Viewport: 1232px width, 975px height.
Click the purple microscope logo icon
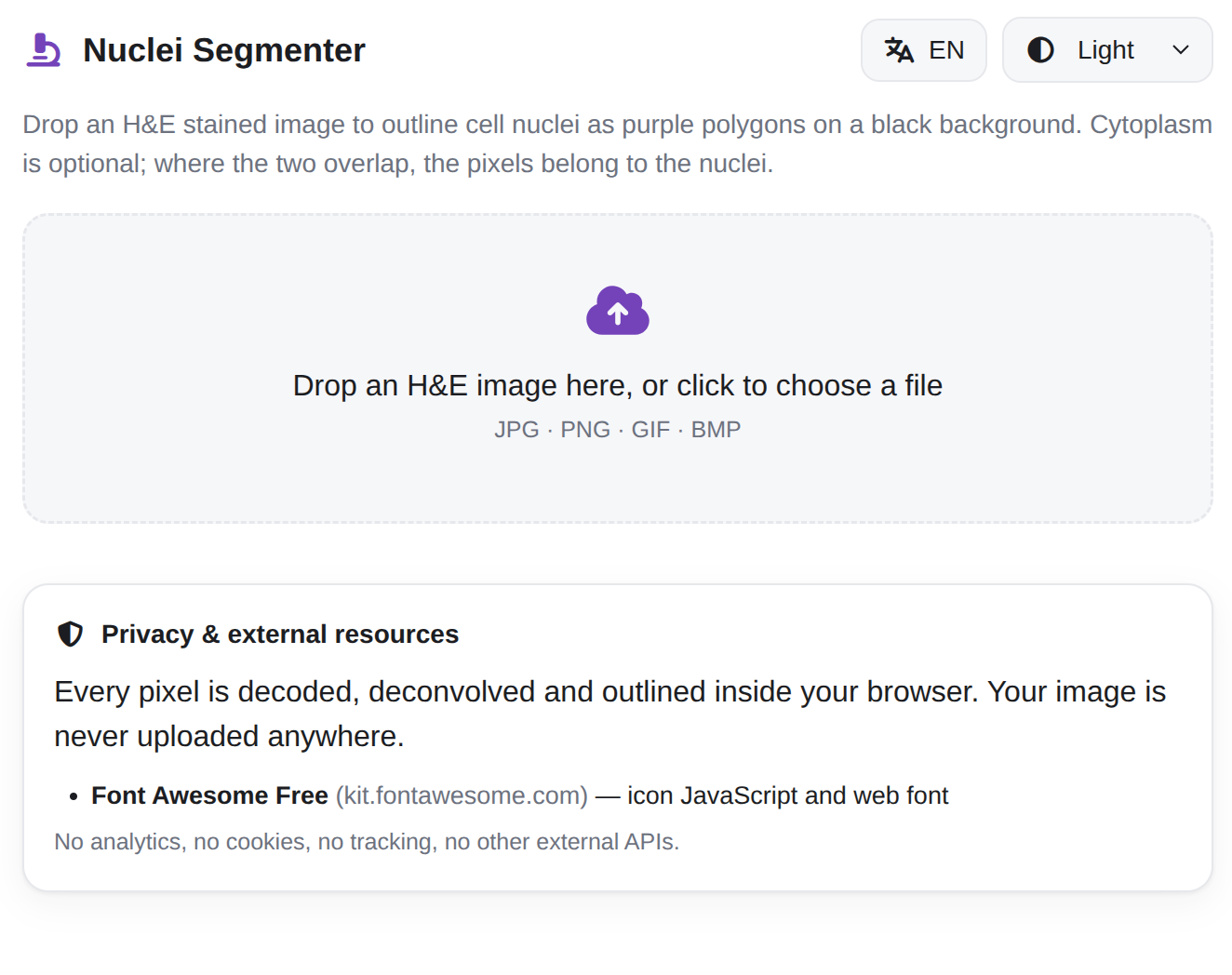point(43,50)
